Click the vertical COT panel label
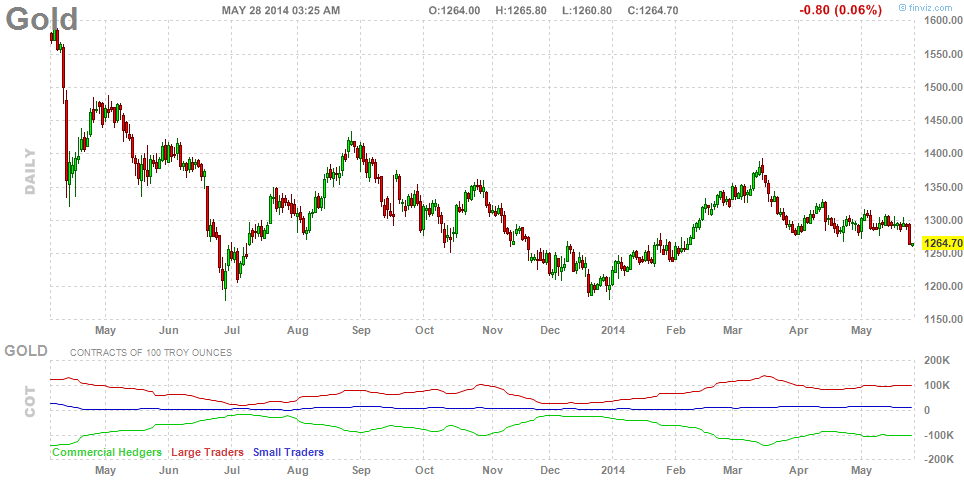The width and height of the screenshot is (964, 480). [x=31, y=401]
